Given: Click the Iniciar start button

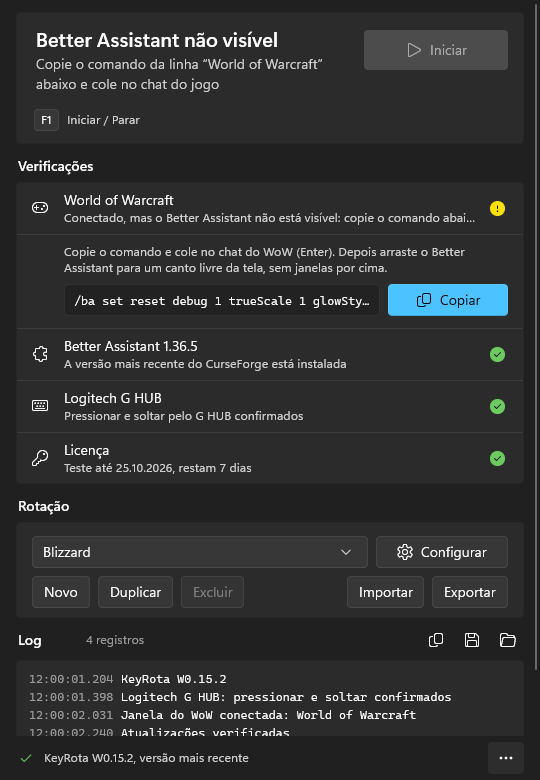Looking at the screenshot, I should pyautogui.click(x=436, y=50).
